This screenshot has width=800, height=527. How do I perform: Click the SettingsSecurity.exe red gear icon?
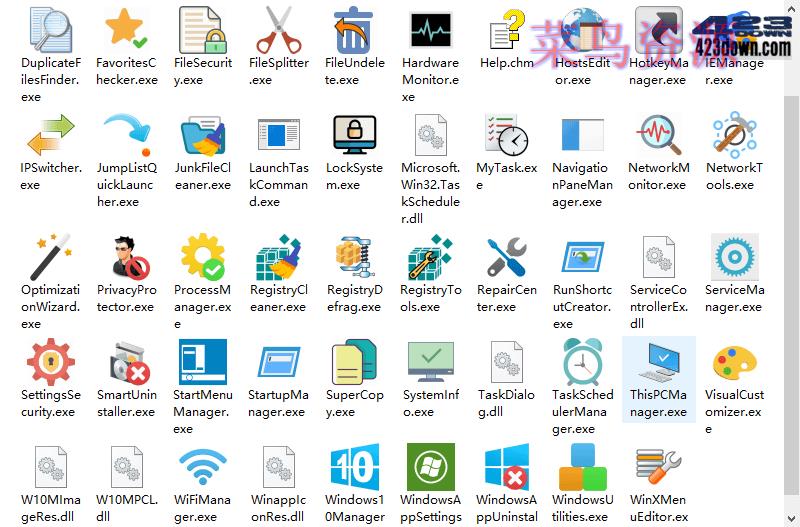51,362
